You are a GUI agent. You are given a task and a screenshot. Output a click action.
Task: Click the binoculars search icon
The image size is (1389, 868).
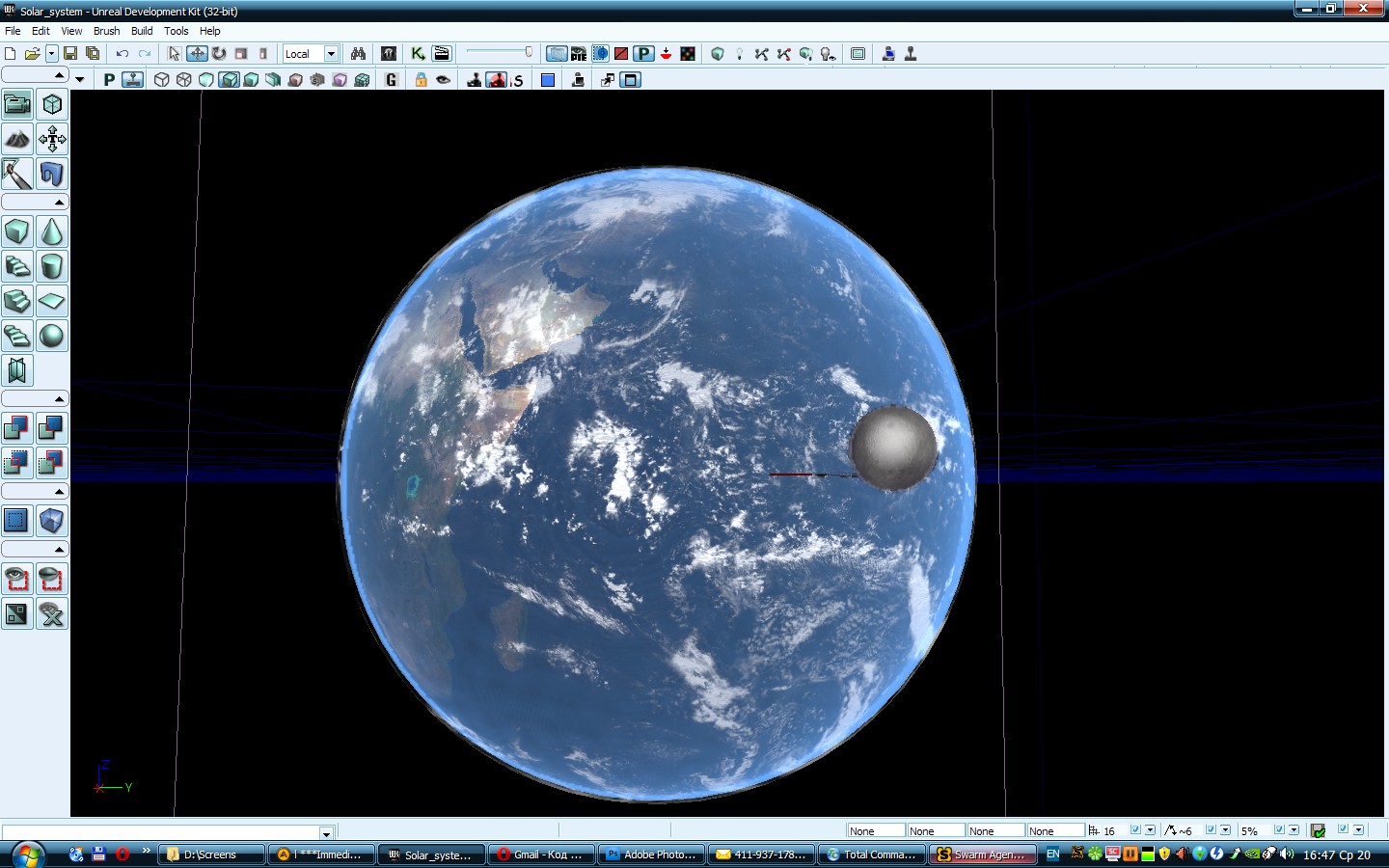click(x=358, y=54)
